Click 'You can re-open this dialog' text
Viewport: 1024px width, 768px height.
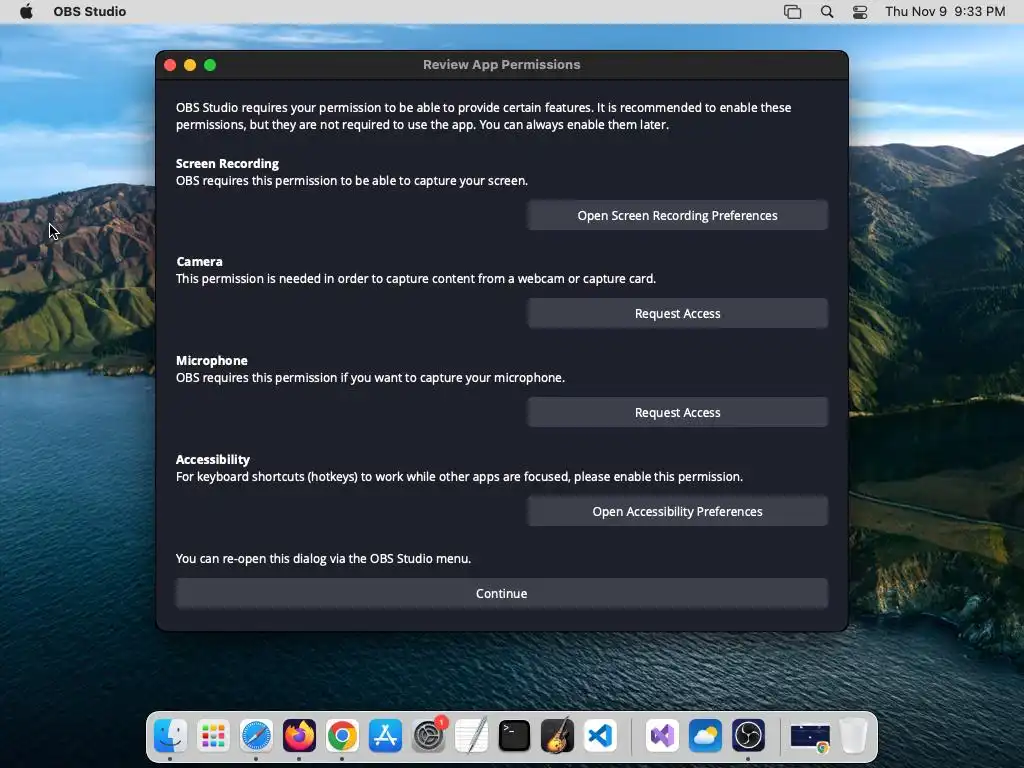coord(323,558)
